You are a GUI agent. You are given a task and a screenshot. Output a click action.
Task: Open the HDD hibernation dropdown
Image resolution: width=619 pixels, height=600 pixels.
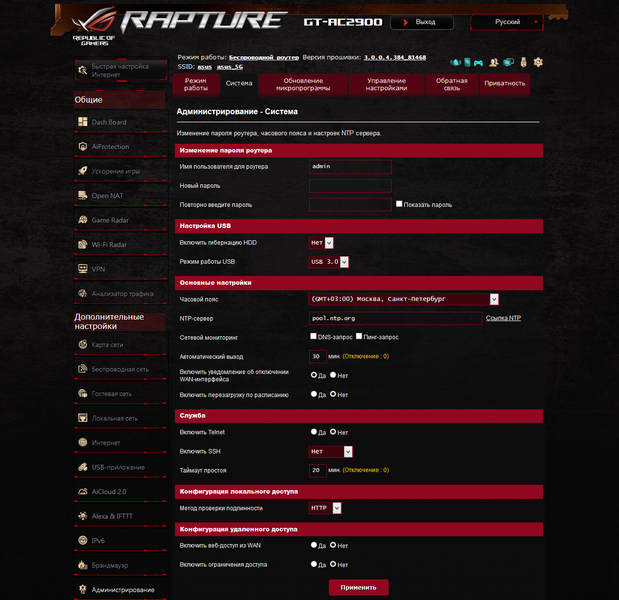(321, 243)
